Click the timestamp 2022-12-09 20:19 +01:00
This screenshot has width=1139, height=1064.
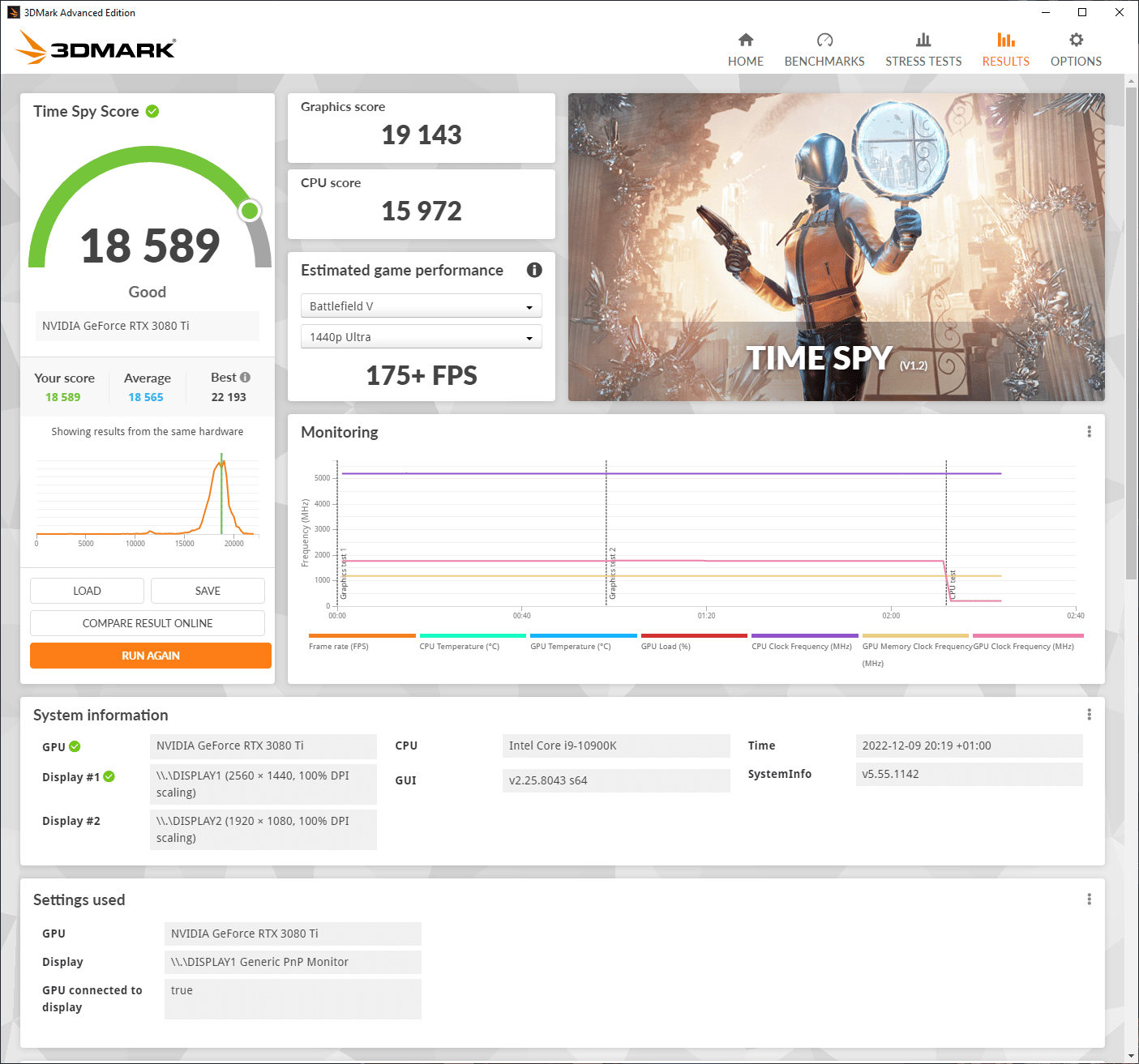[x=969, y=746]
